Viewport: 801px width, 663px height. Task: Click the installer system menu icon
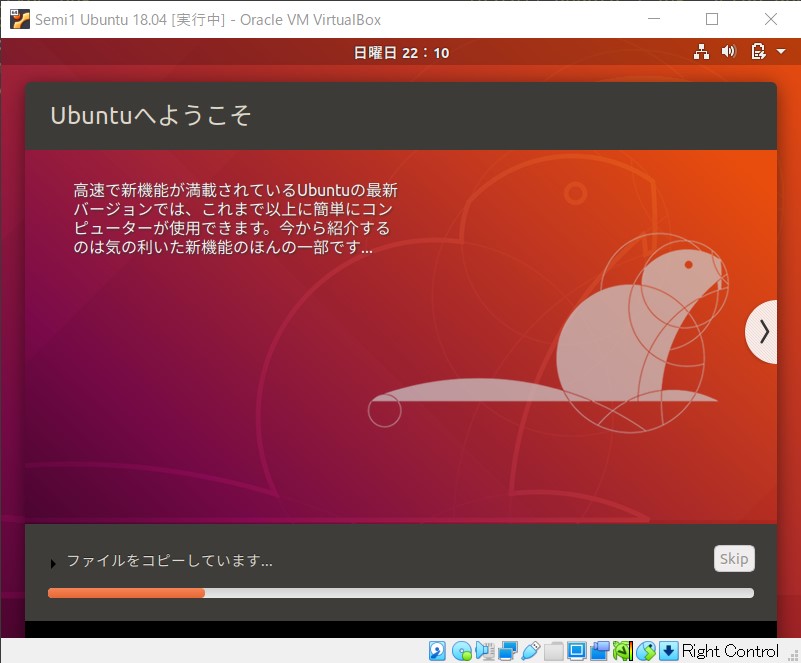tap(758, 52)
